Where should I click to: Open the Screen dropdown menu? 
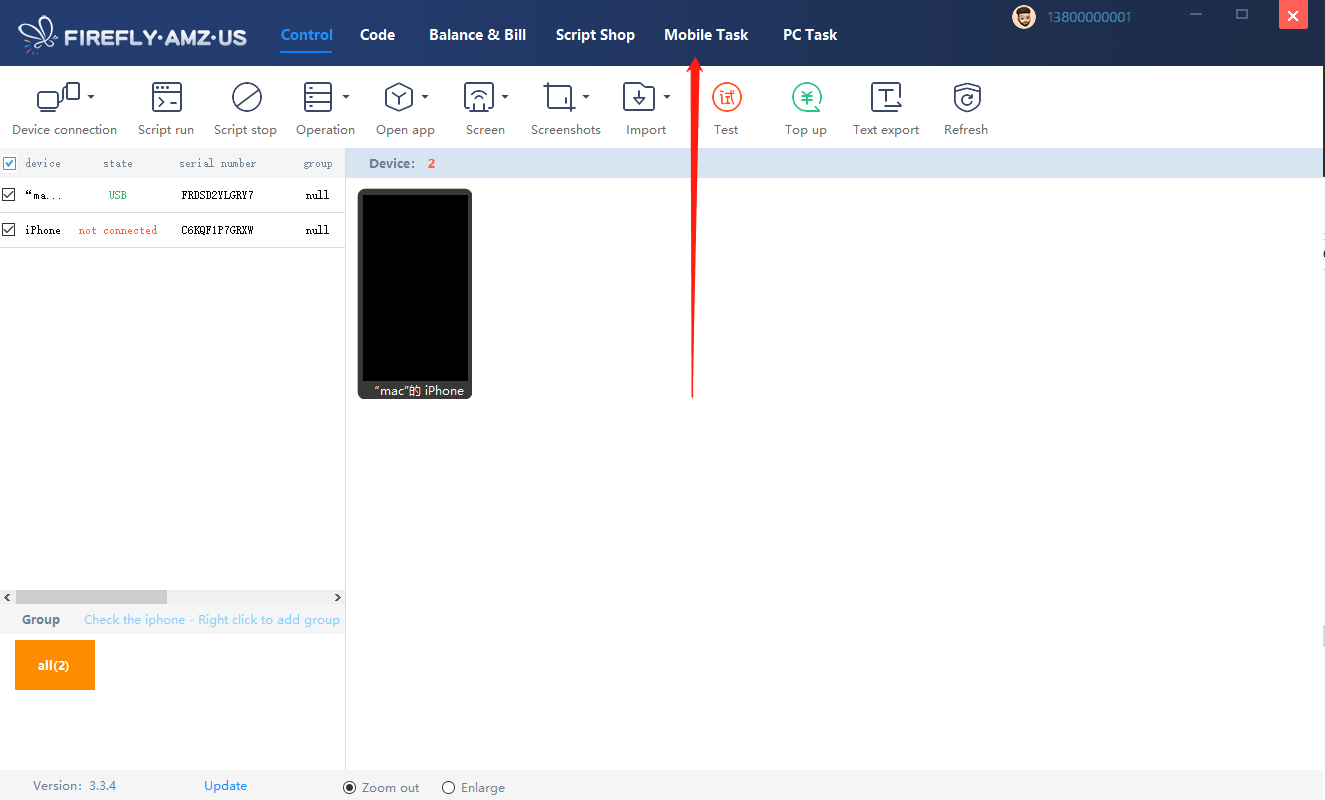(x=506, y=97)
